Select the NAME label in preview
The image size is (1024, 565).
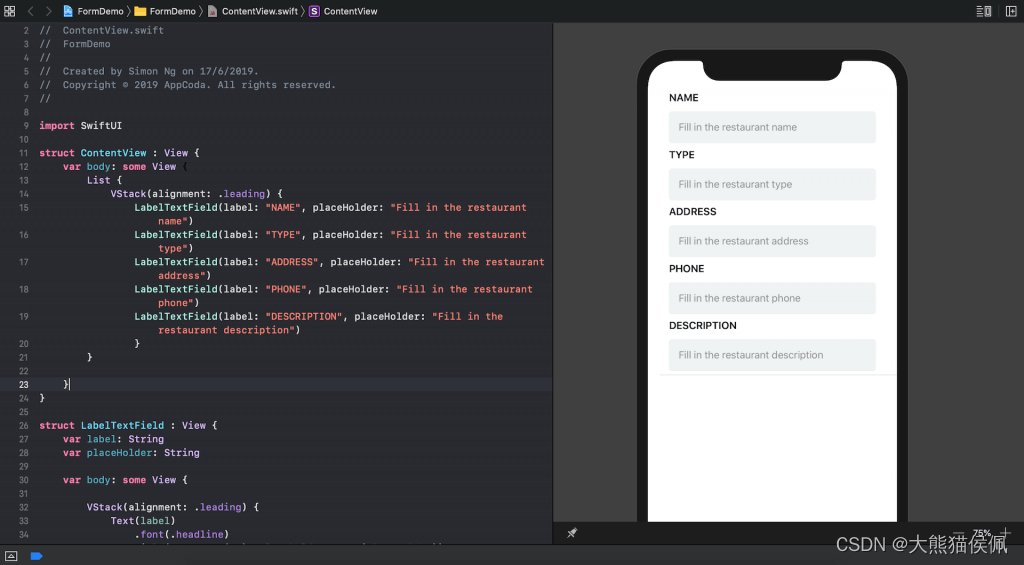point(684,98)
